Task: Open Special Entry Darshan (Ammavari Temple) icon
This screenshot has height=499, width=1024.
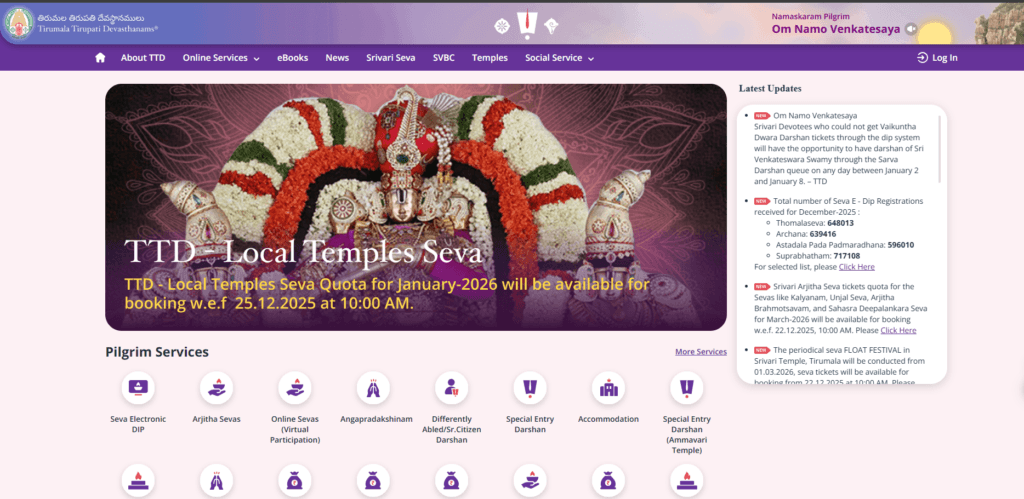Action: coord(686,388)
